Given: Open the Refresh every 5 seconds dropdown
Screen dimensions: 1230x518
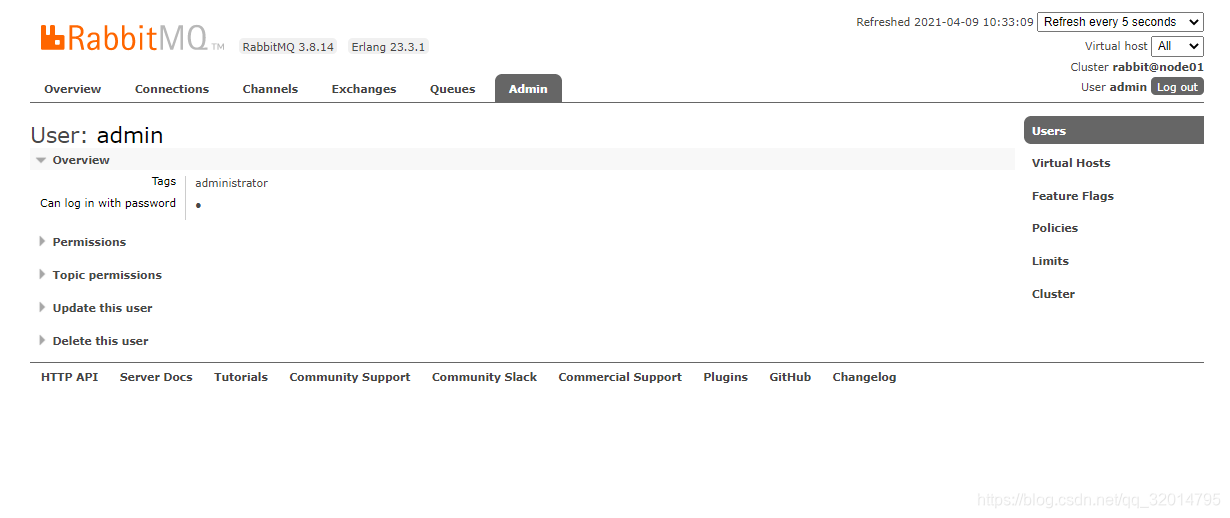Looking at the screenshot, I should point(1120,22).
